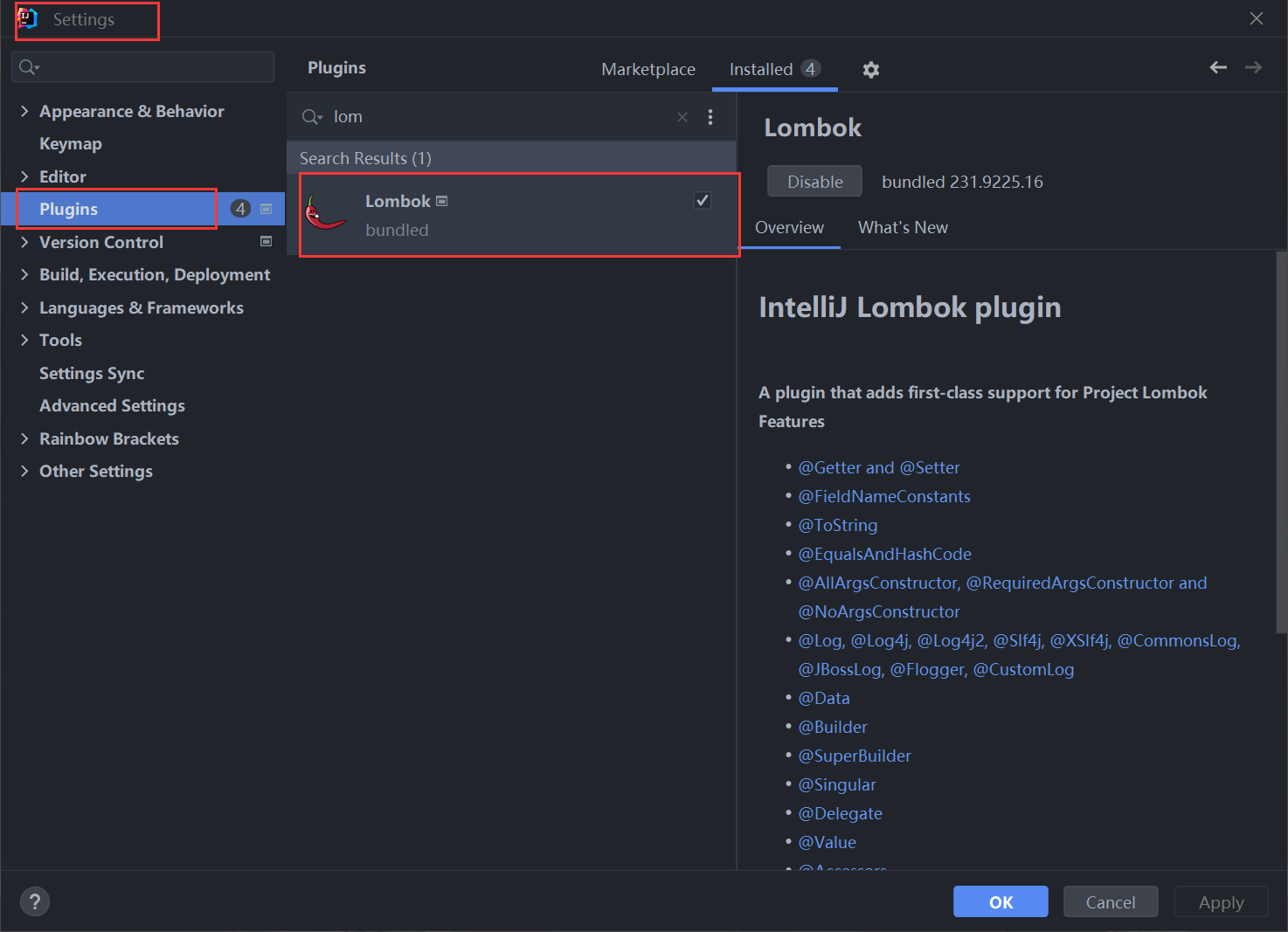Uncheck the Lombok plugin enabled checkbox

(x=703, y=201)
